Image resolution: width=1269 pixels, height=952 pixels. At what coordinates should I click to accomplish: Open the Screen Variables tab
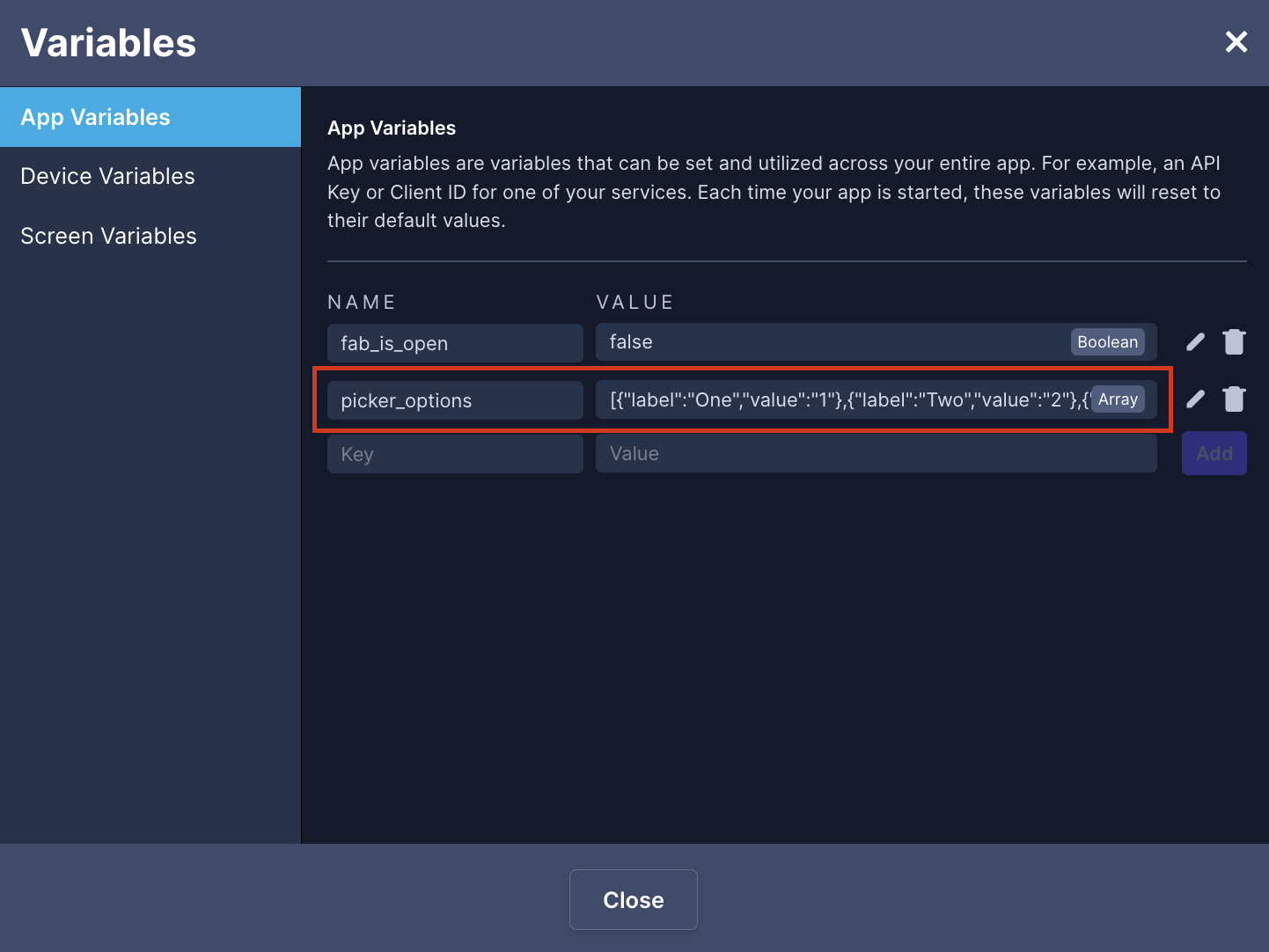pos(150,236)
